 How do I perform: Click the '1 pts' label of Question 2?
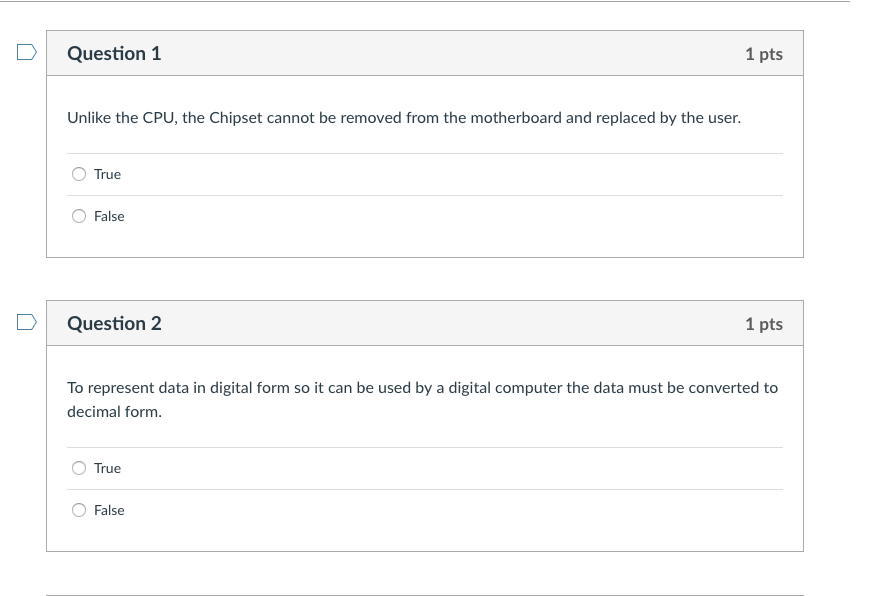click(x=763, y=324)
